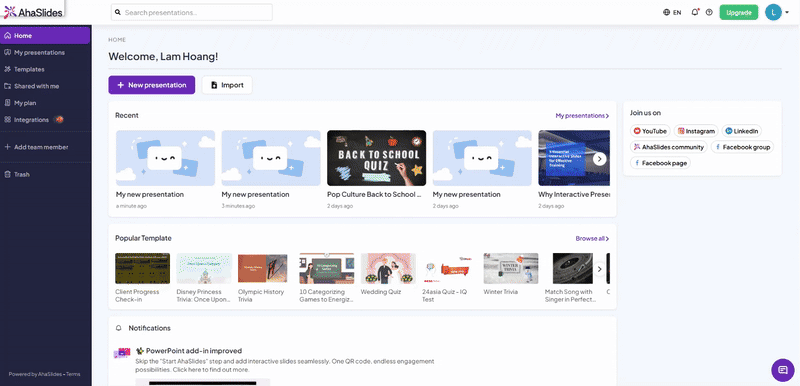Click the Import button
Viewport: 800px width, 386px height.
(227, 85)
